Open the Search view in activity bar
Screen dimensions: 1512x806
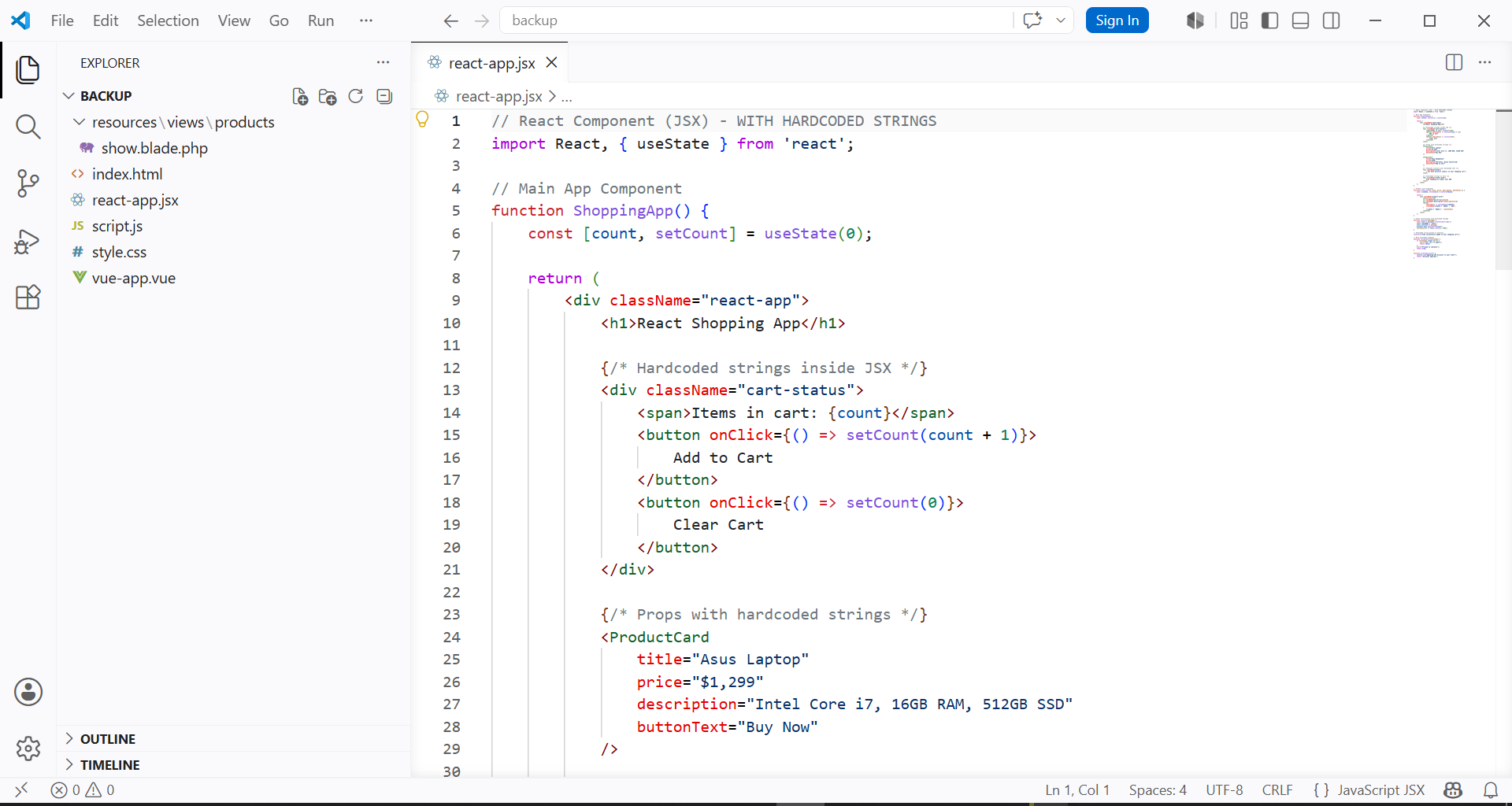[28, 127]
